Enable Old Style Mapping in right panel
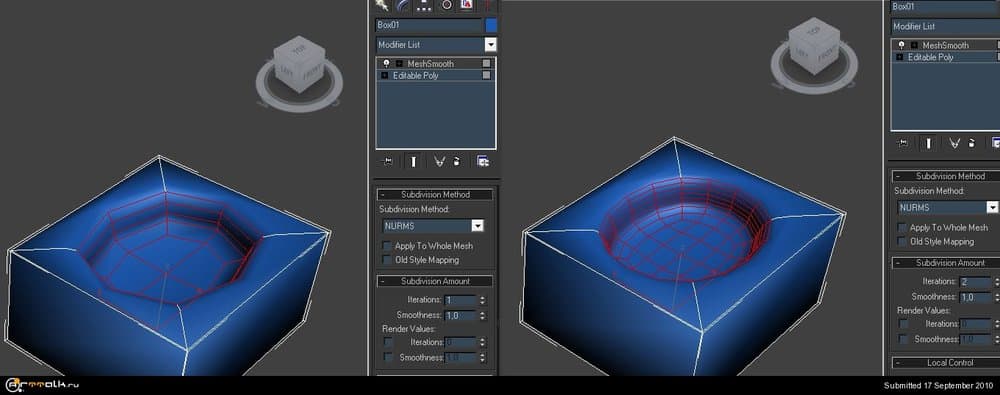 (x=902, y=241)
